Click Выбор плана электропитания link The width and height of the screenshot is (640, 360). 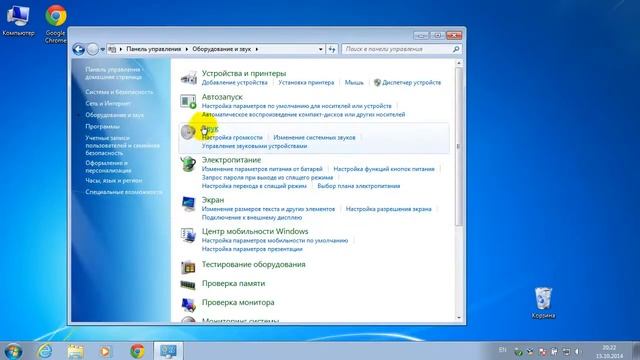pos(359,186)
